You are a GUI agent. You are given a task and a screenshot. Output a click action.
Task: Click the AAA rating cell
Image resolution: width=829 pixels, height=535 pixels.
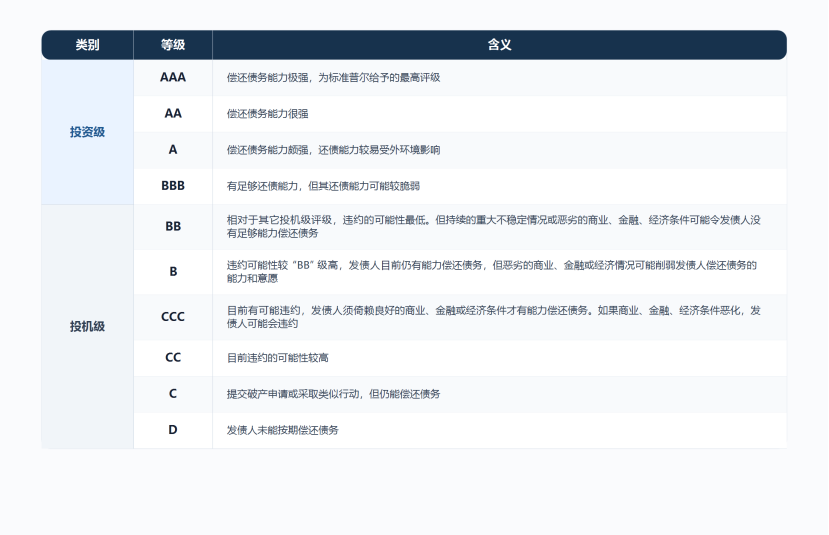173,78
